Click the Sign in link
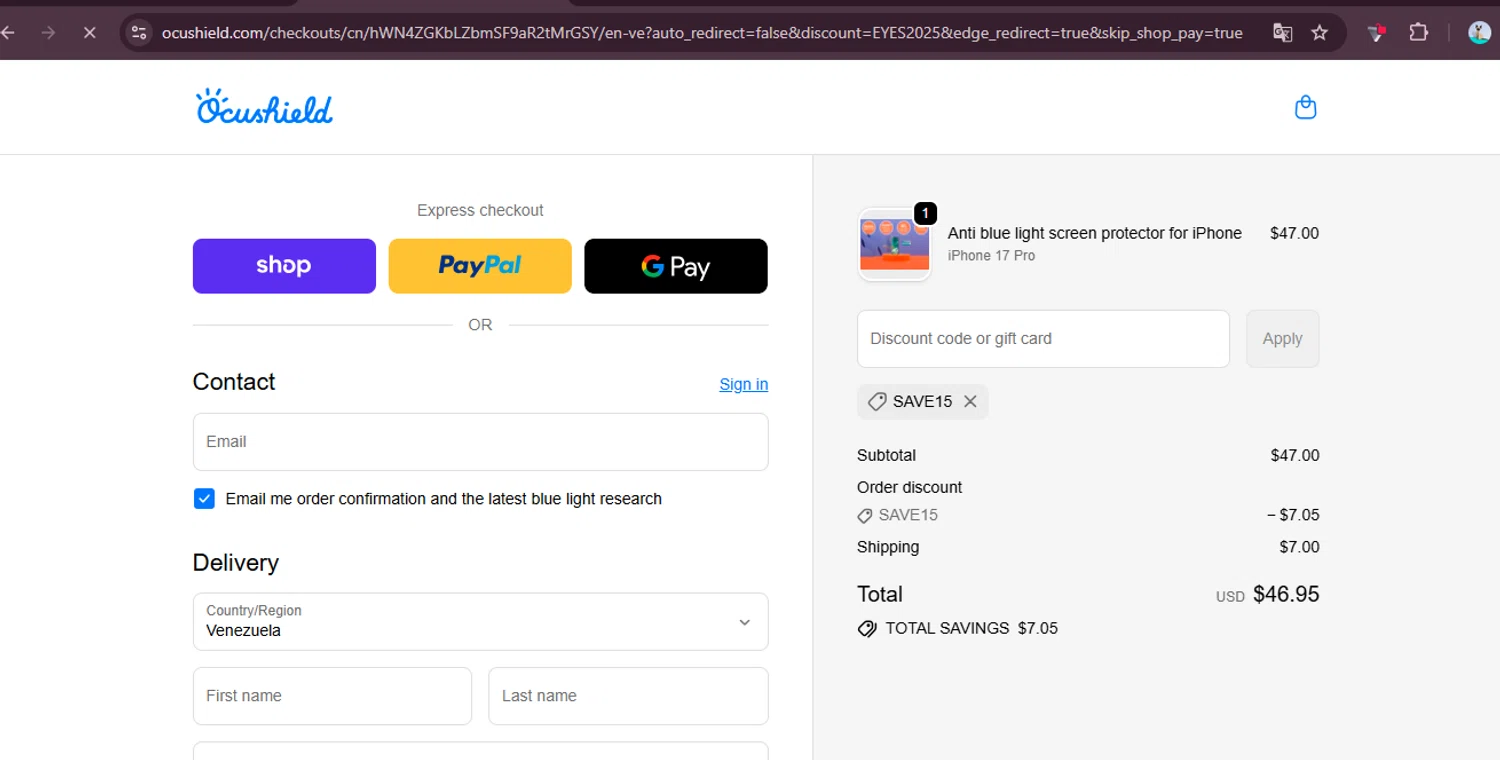The height and width of the screenshot is (760, 1500). coord(744,384)
